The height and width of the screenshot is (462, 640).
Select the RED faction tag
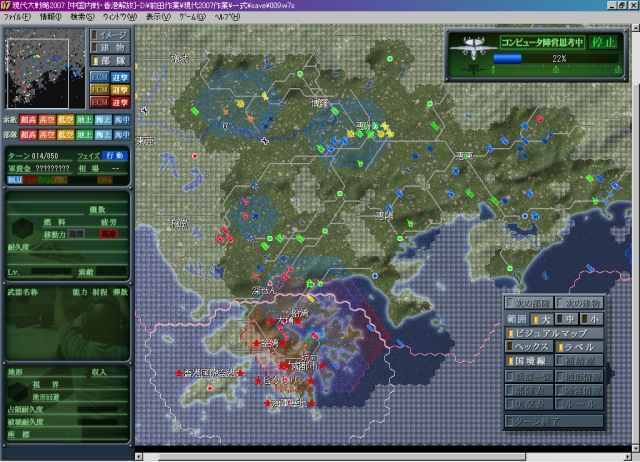point(30,180)
